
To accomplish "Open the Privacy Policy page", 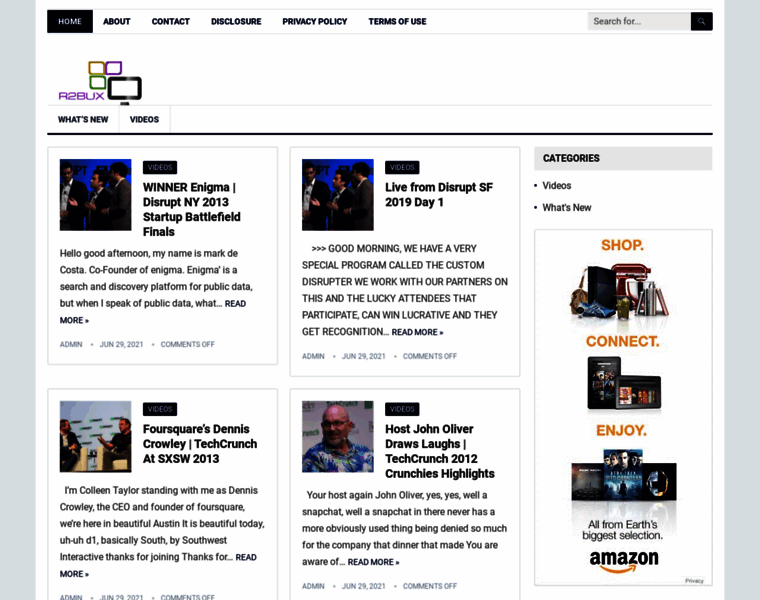I will coord(315,21).
